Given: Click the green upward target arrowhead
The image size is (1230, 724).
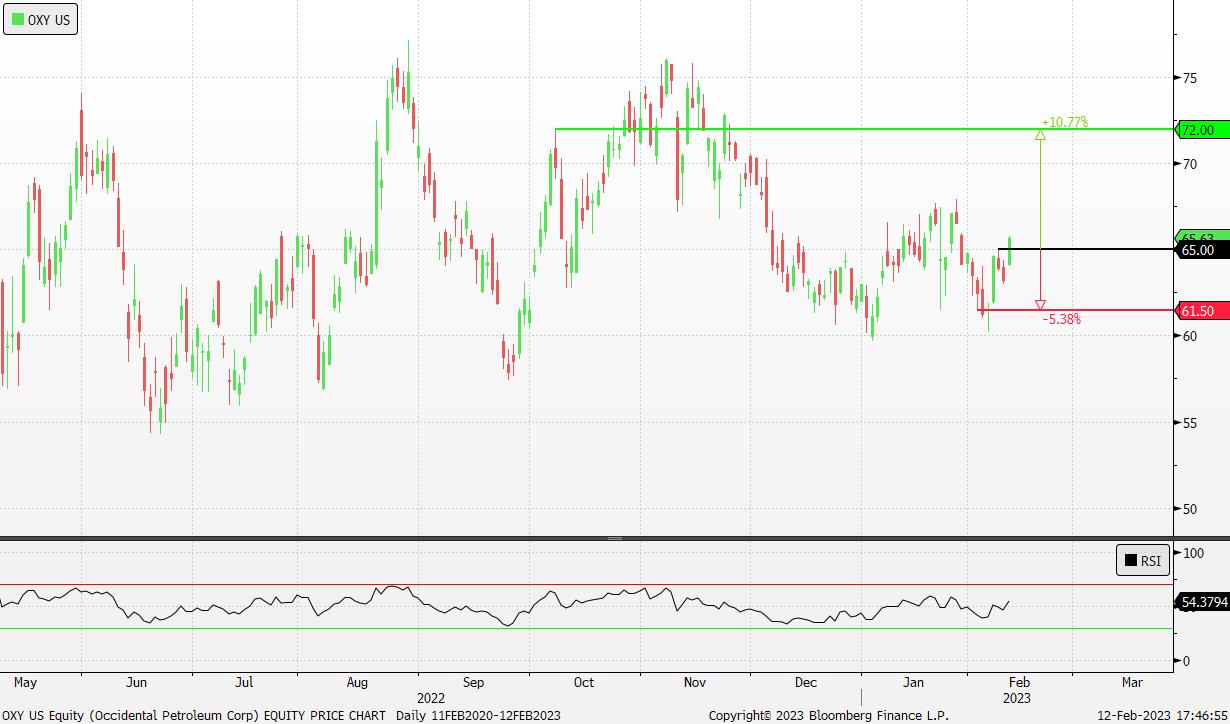Looking at the screenshot, I should (1041, 134).
